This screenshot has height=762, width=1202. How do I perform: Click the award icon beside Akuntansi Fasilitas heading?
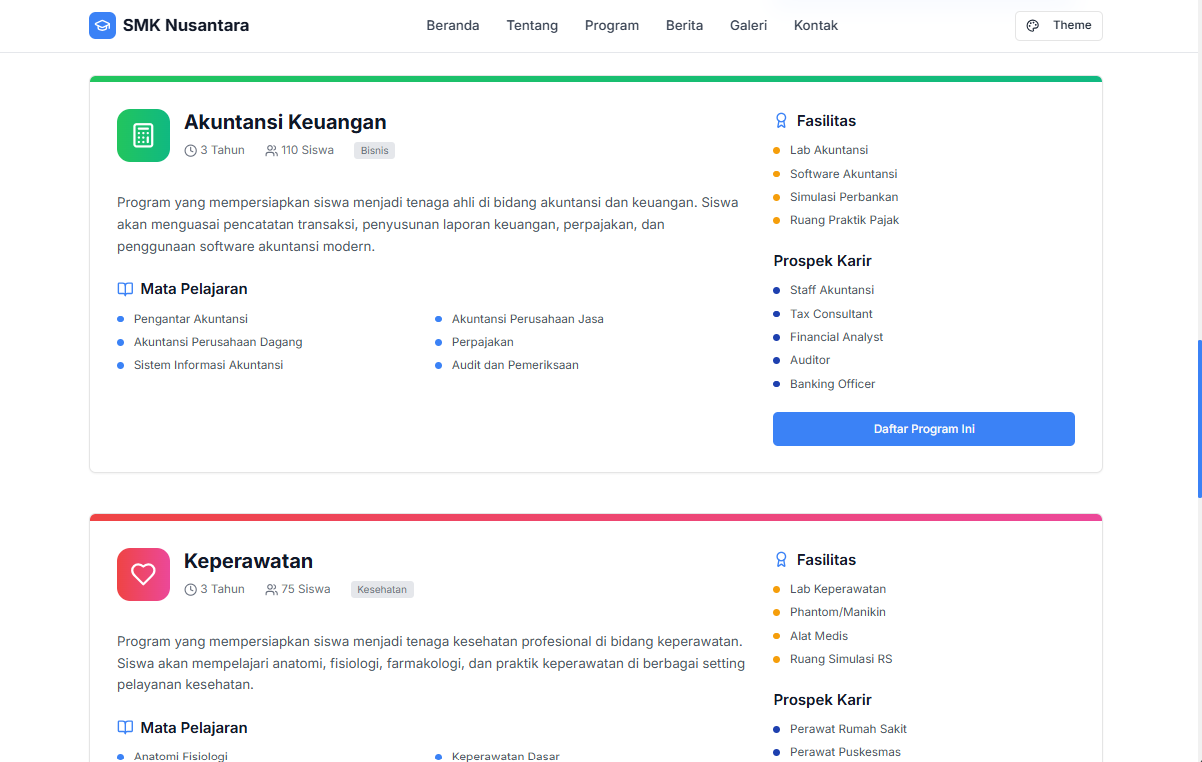[x=781, y=121]
